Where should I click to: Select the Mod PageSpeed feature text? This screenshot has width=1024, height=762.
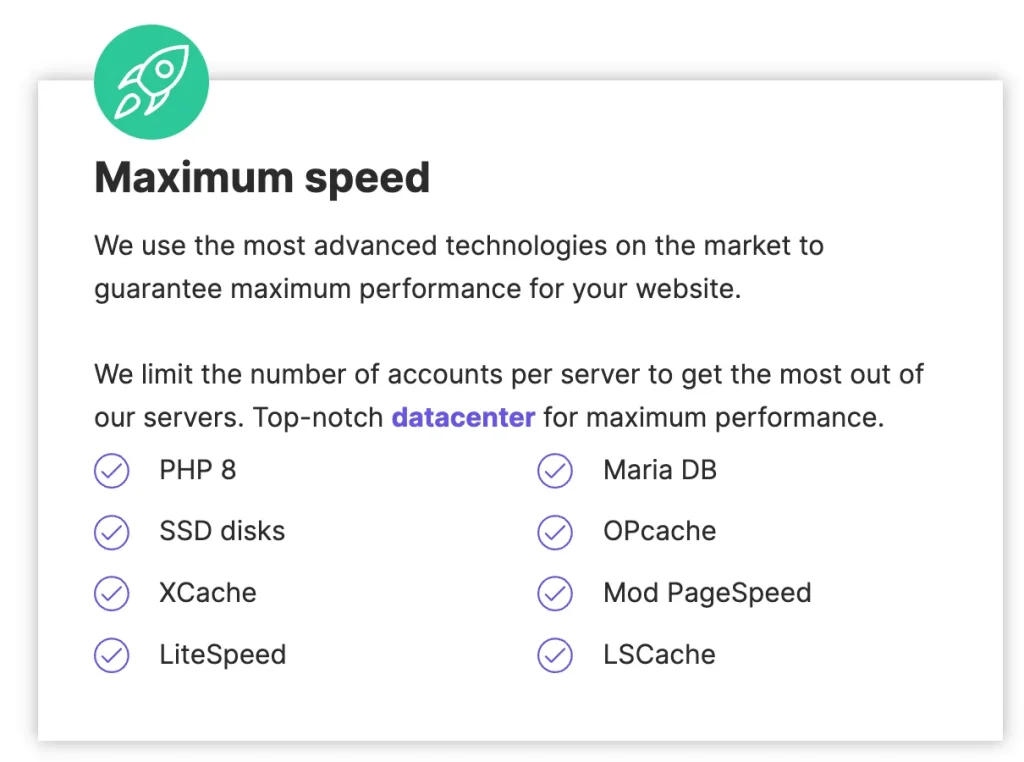pyautogui.click(x=707, y=593)
